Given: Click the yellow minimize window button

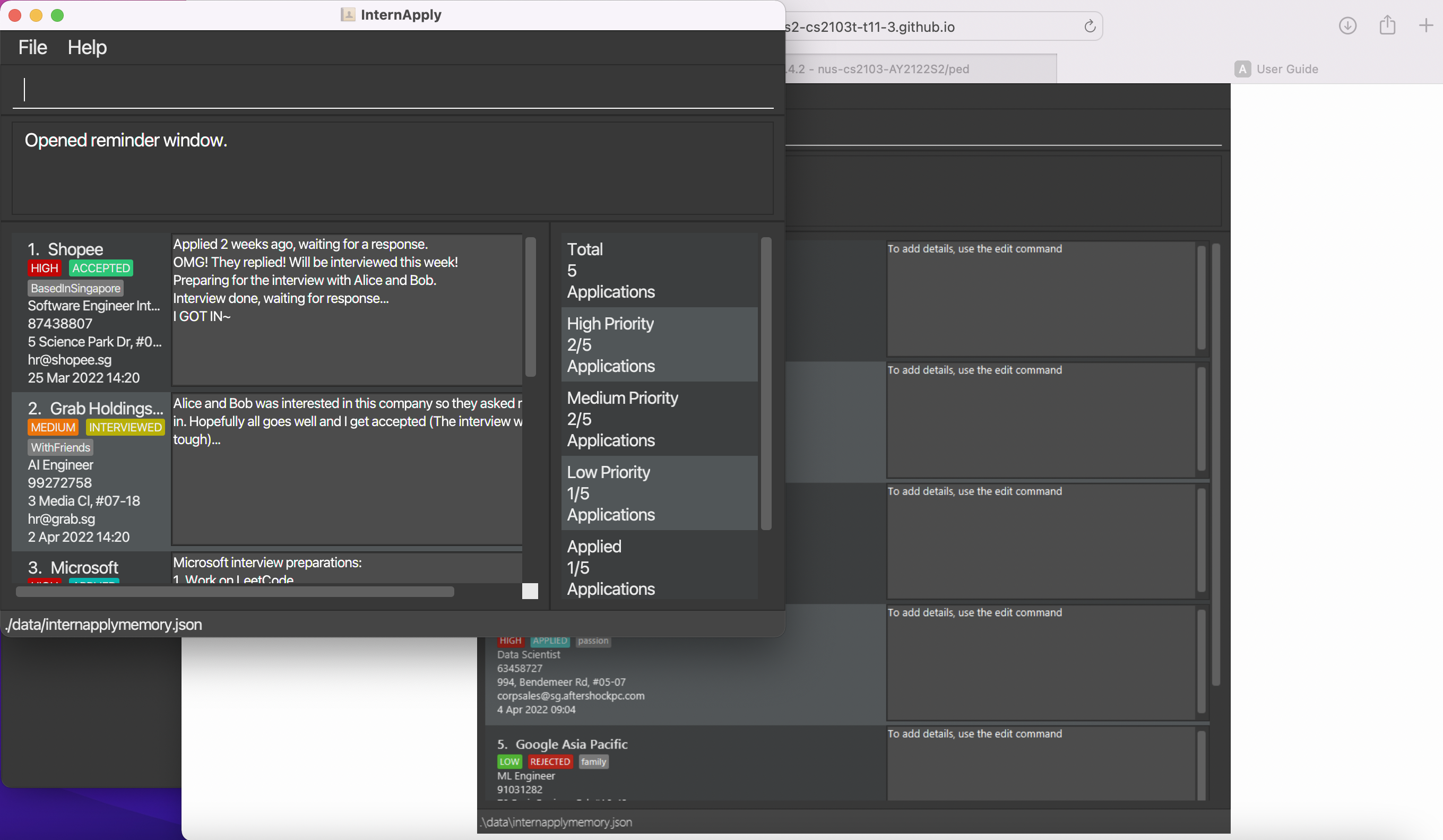Looking at the screenshot, I should pyautogui.click(x=36, y=15).
